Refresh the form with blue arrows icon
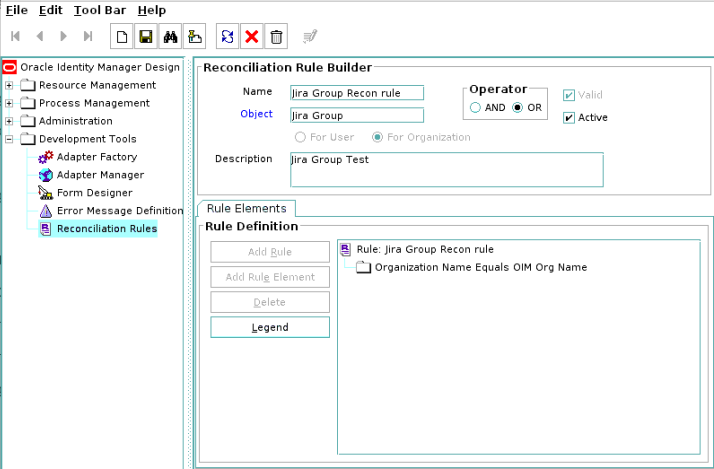The width and height of the screenshot is (714, 469). click(x=227, y=36)
